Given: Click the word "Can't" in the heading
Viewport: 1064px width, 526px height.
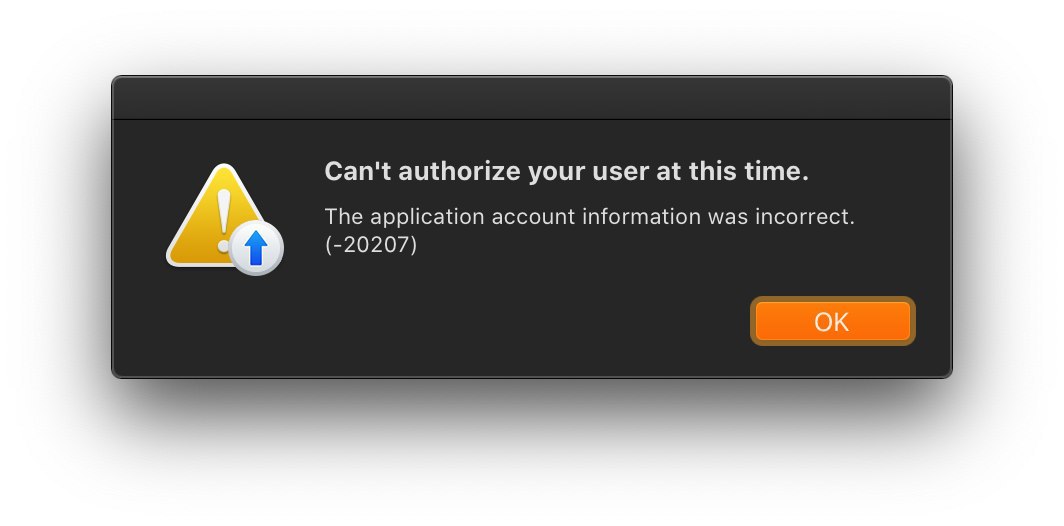Looking at the screenshot, I should point(358,171).
